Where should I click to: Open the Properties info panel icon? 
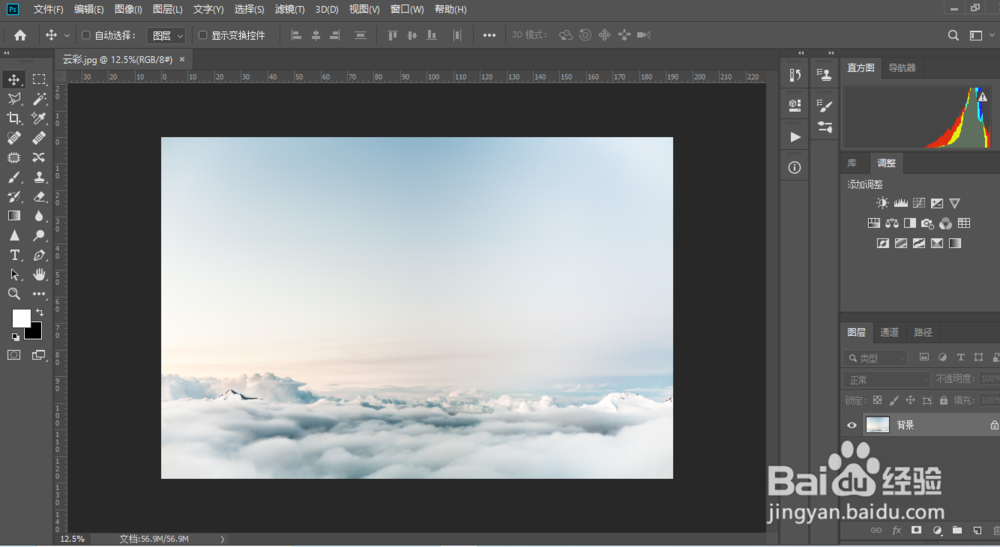tap(794, 168)
